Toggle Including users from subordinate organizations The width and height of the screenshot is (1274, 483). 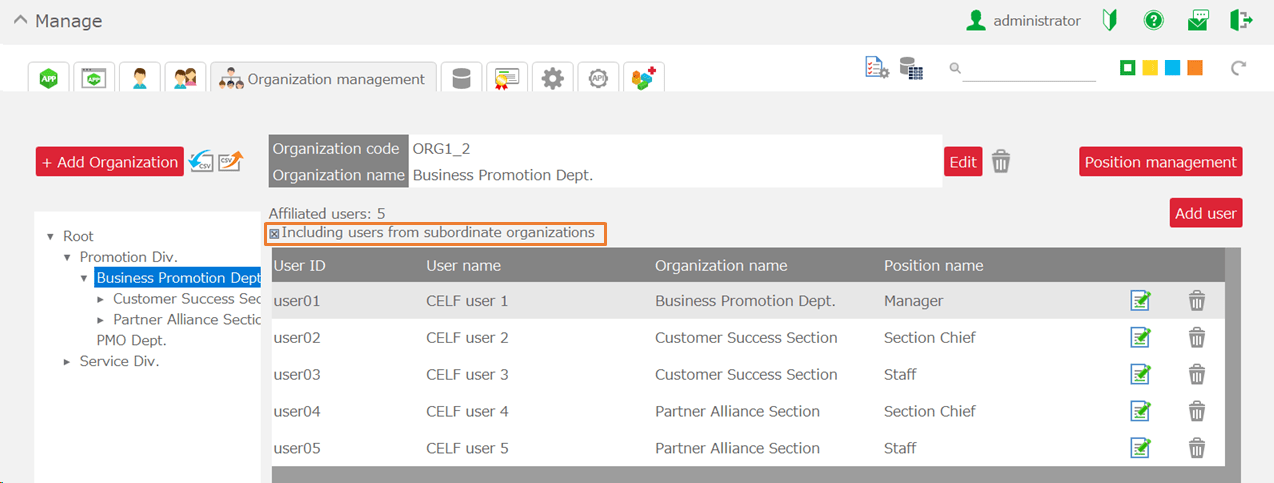pyautogui.click(x=274, y=234)
